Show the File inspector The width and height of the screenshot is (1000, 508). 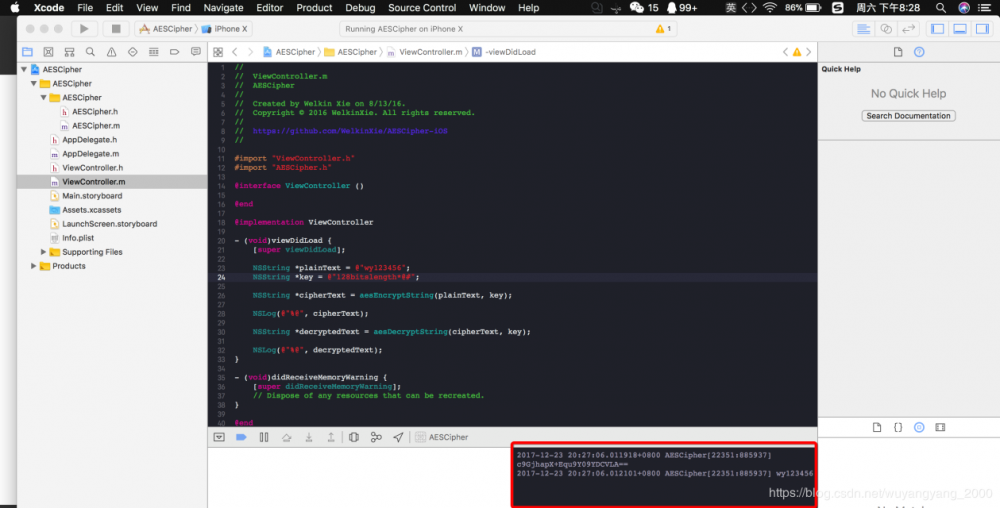pos(898,52)
